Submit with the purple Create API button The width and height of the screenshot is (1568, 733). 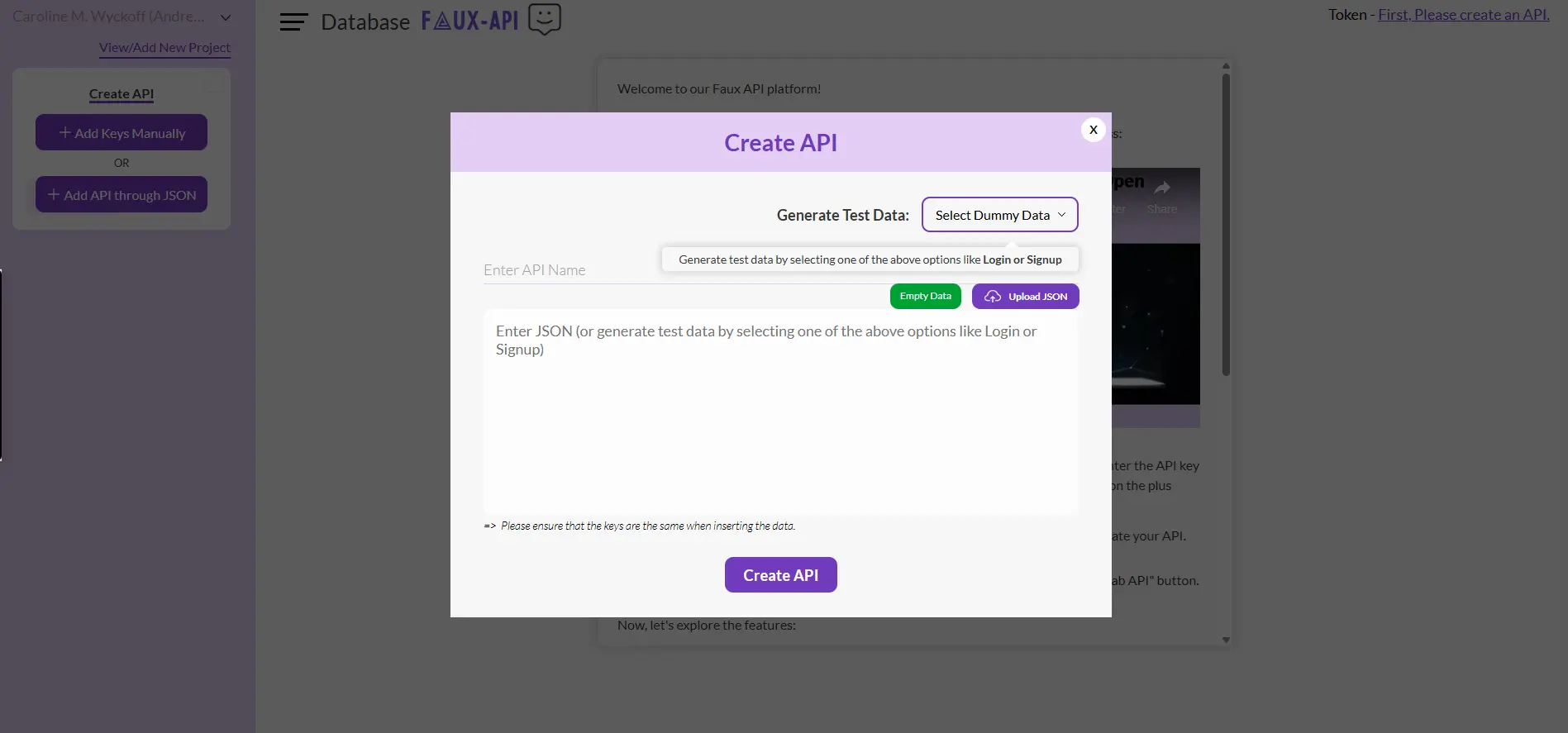780,575
